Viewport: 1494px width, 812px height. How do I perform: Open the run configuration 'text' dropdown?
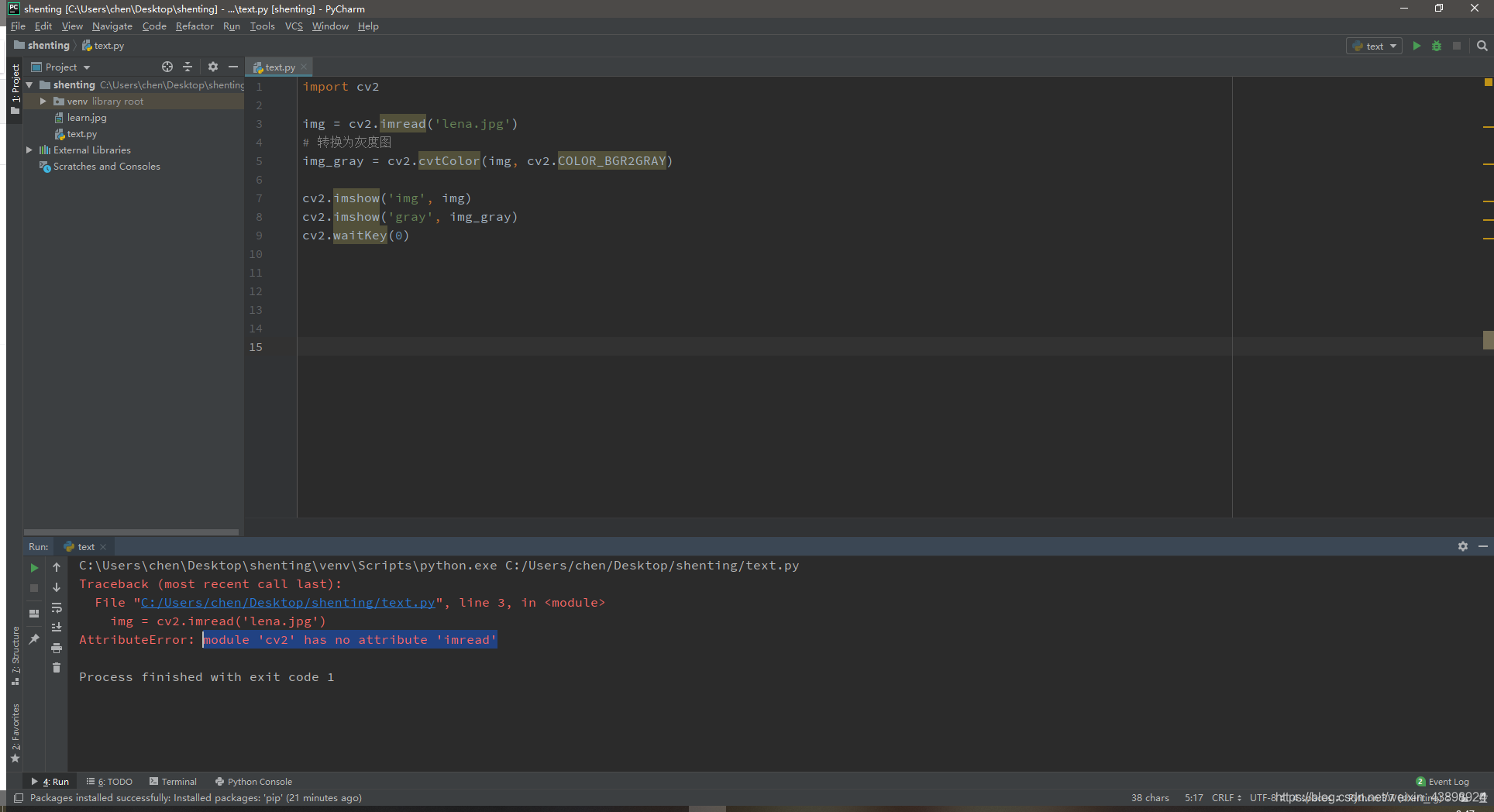pos(1374,46)
